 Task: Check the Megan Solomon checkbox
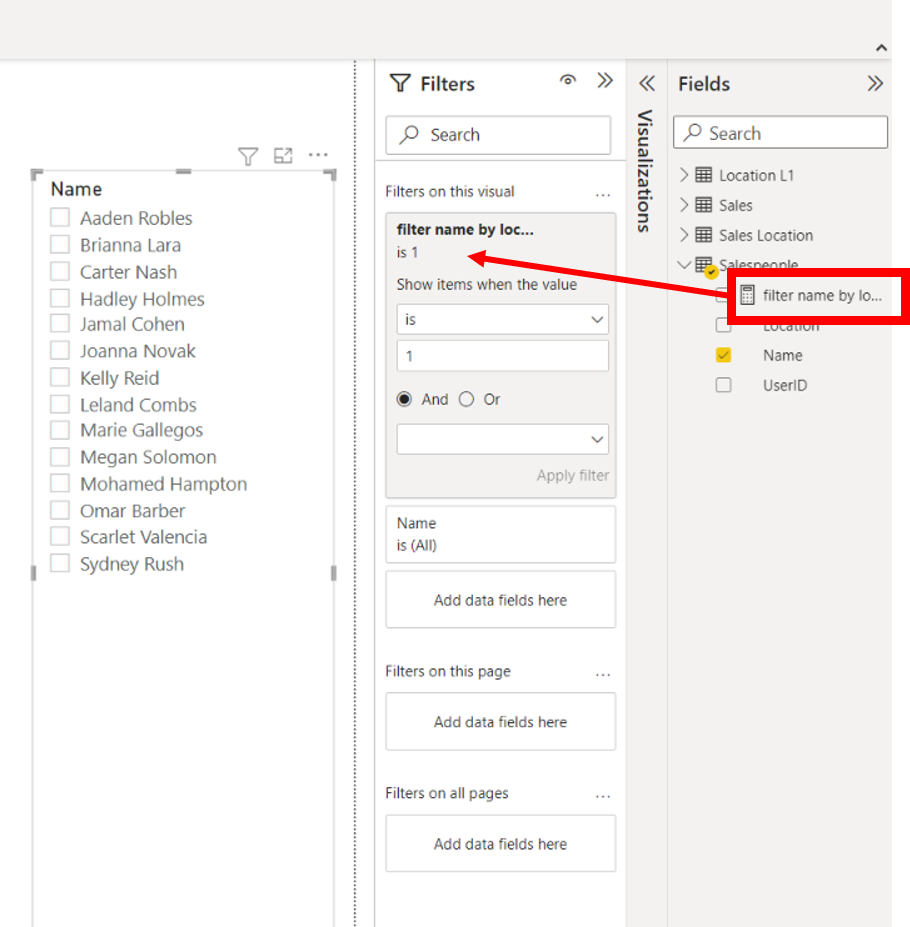point(60,456)
